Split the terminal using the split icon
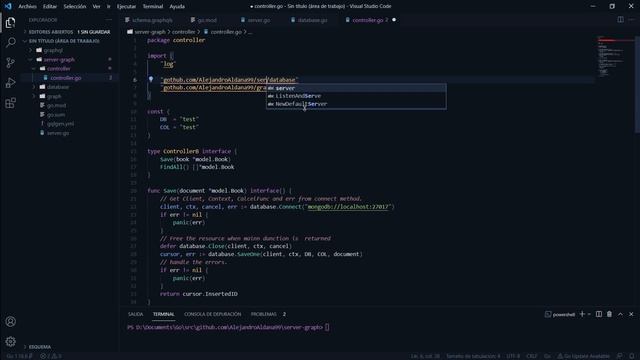This screenshot has height=360, width=640. (x=599, y=314)
